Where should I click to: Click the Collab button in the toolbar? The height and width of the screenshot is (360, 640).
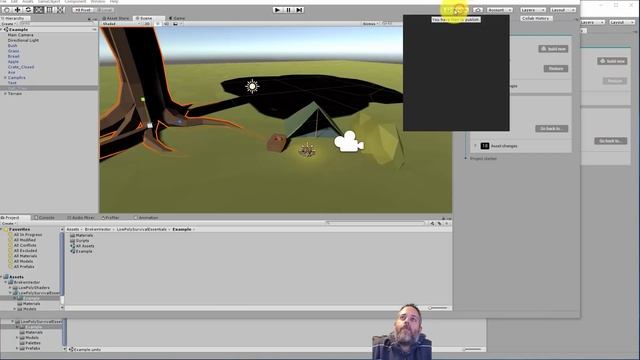(x=456, y=10)
